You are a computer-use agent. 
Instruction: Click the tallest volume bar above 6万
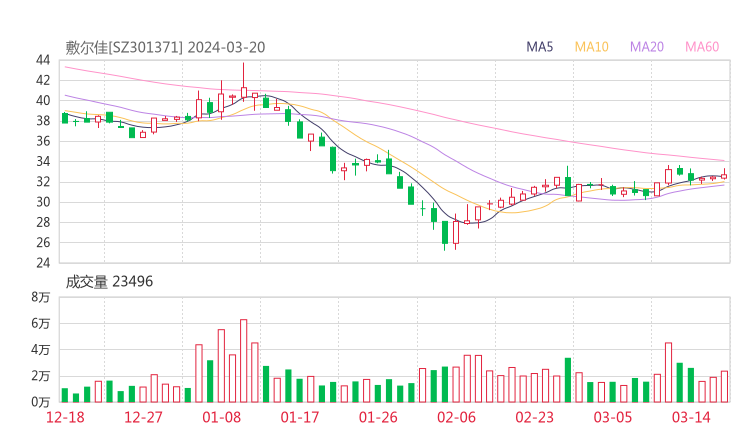click(244, 361)
